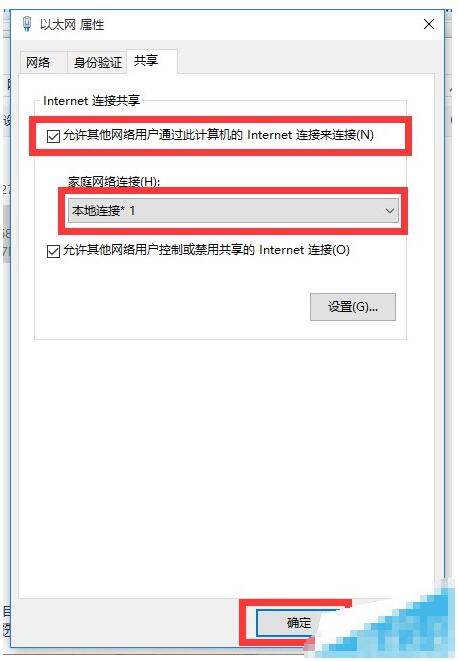Uncheck the Internet 连接来连接(N) checkbox box
Image resolution: width=458 pixels, height=661 pixels.
[53, 136]
